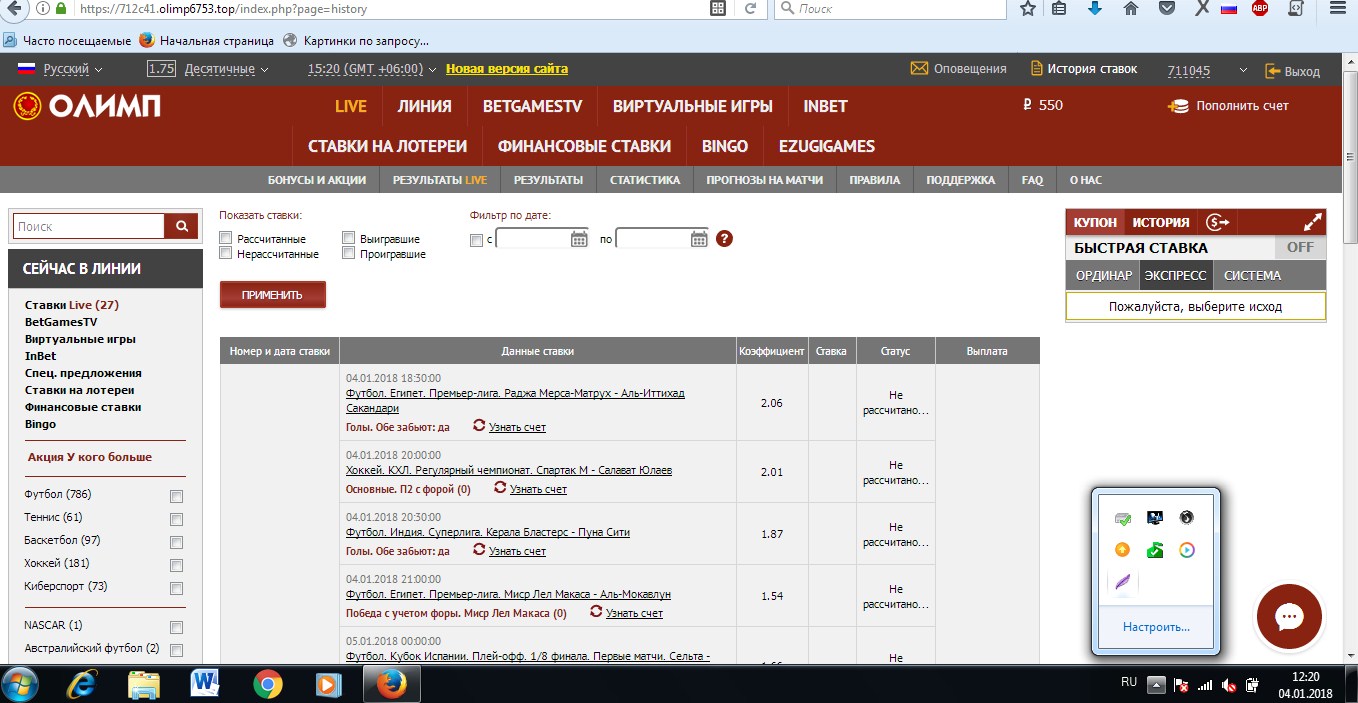
Task: Open Оповещения notifications
Action: tap(958, 69)
